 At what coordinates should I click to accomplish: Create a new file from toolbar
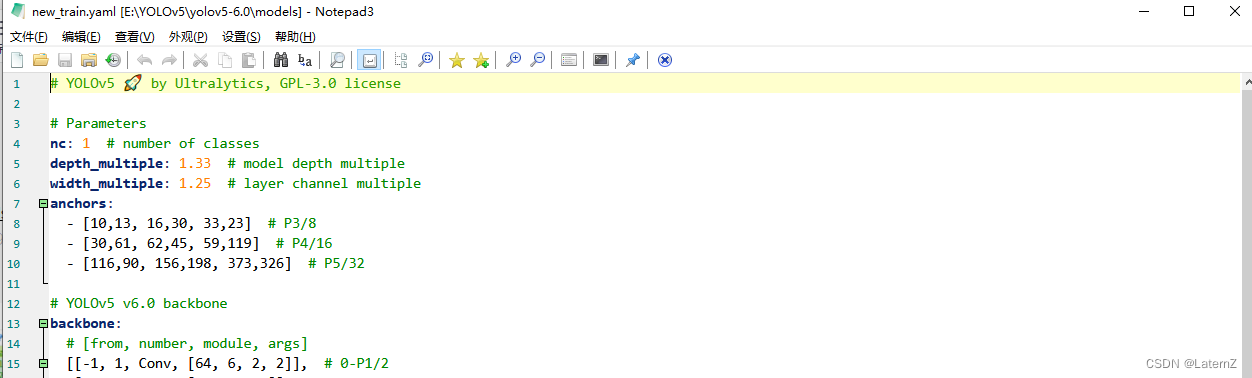coord(17,60)
